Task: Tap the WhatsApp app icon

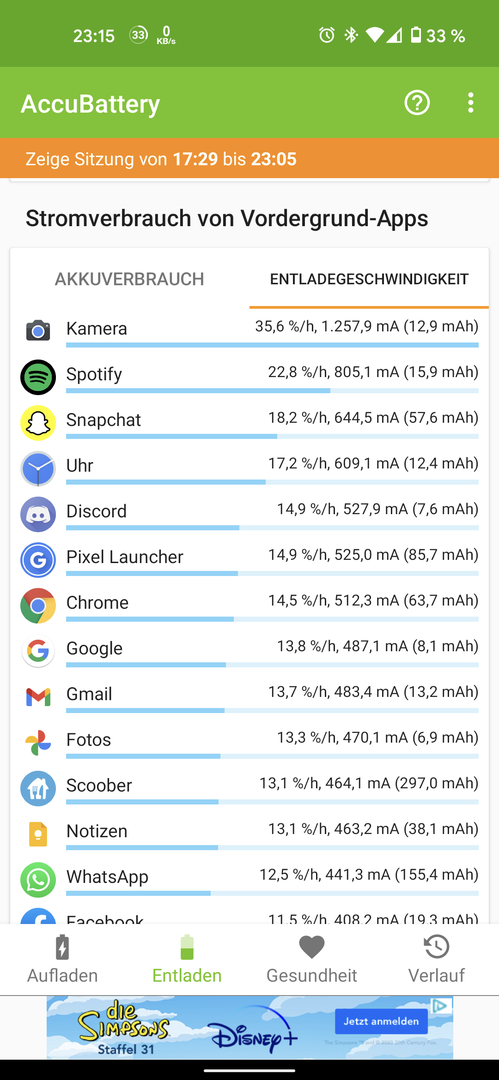Action: (x=38, y=880)
